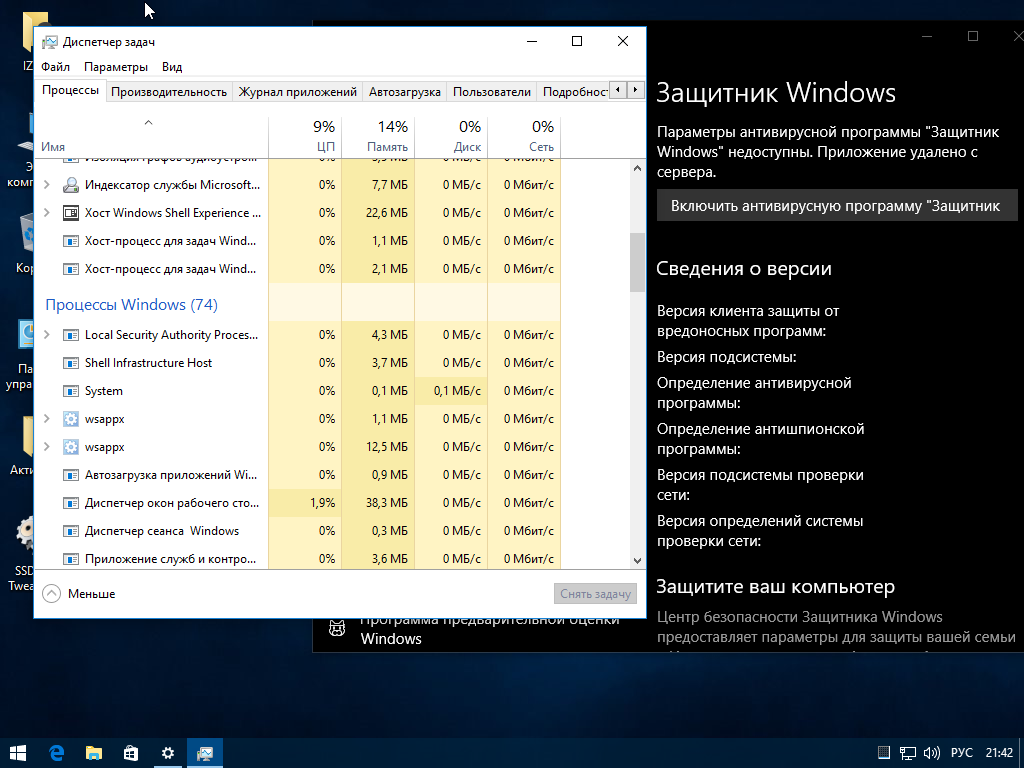Click Task Manager taskbar icon
Viewport: 1024px width, 768px height.
click(205, 753)
